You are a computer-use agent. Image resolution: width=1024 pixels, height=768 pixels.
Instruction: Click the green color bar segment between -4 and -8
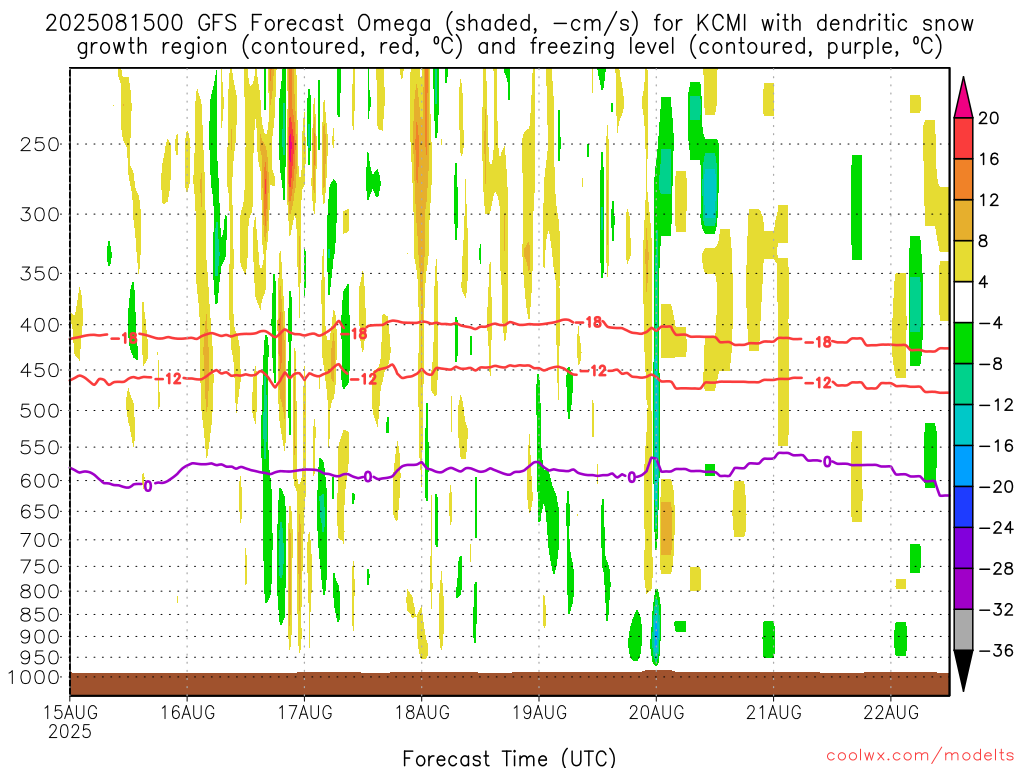click(x=963, y=343)
